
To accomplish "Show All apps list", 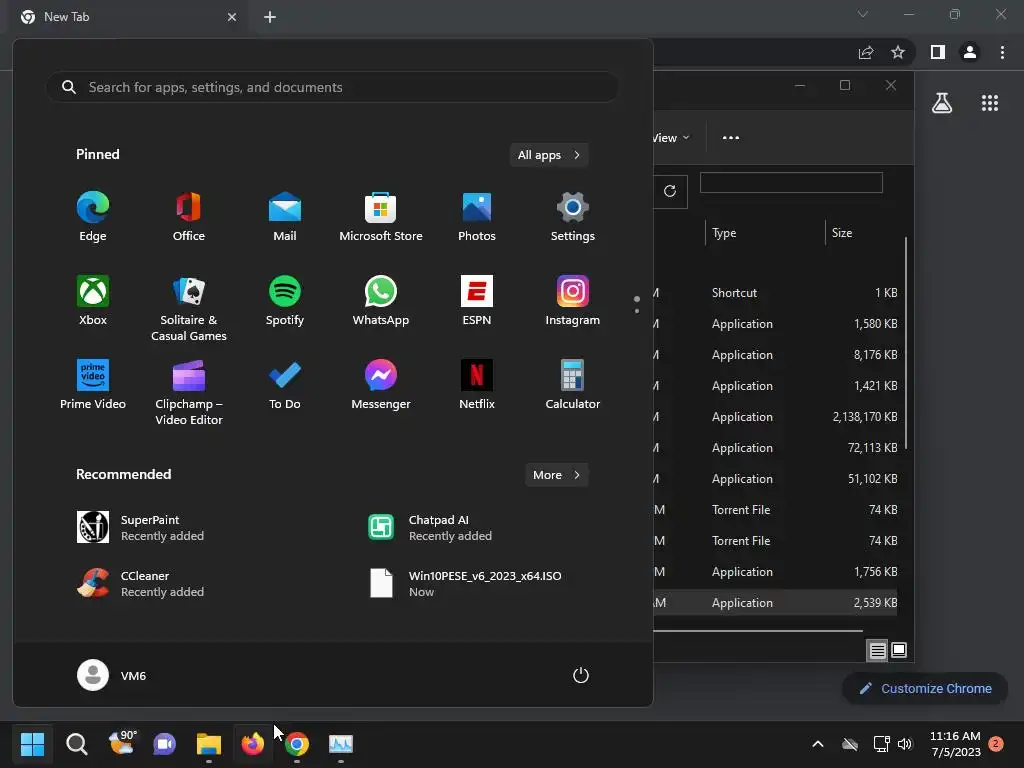I will (x=549, y=155).
